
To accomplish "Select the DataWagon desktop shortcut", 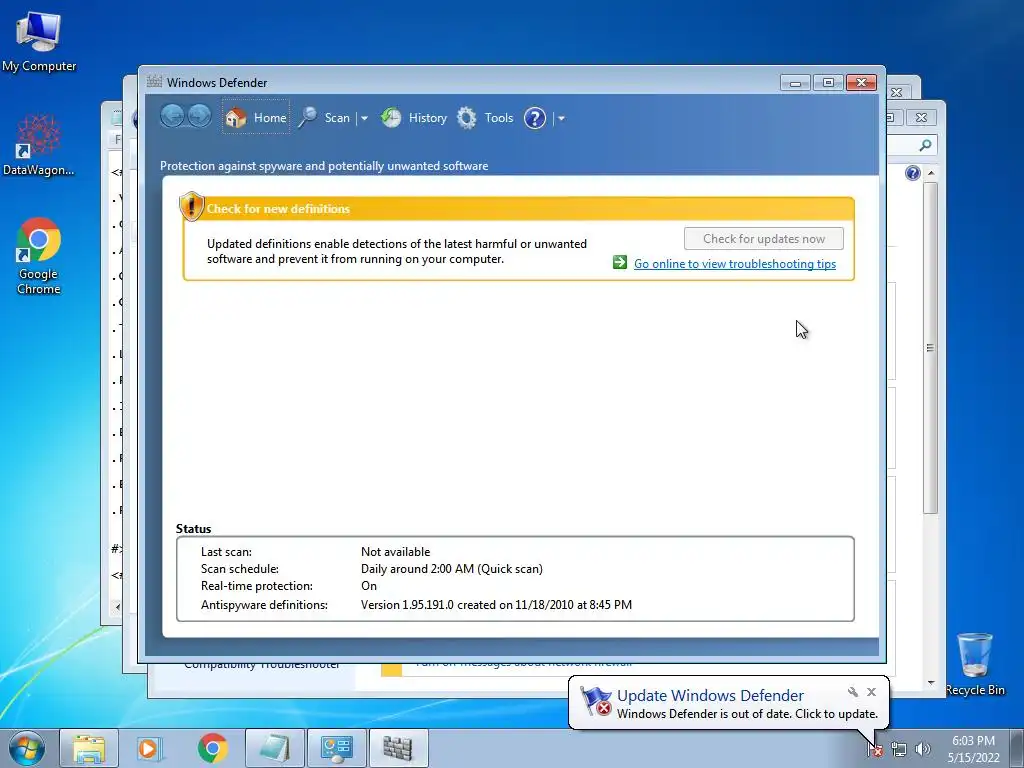I will (x=39, y=145).
